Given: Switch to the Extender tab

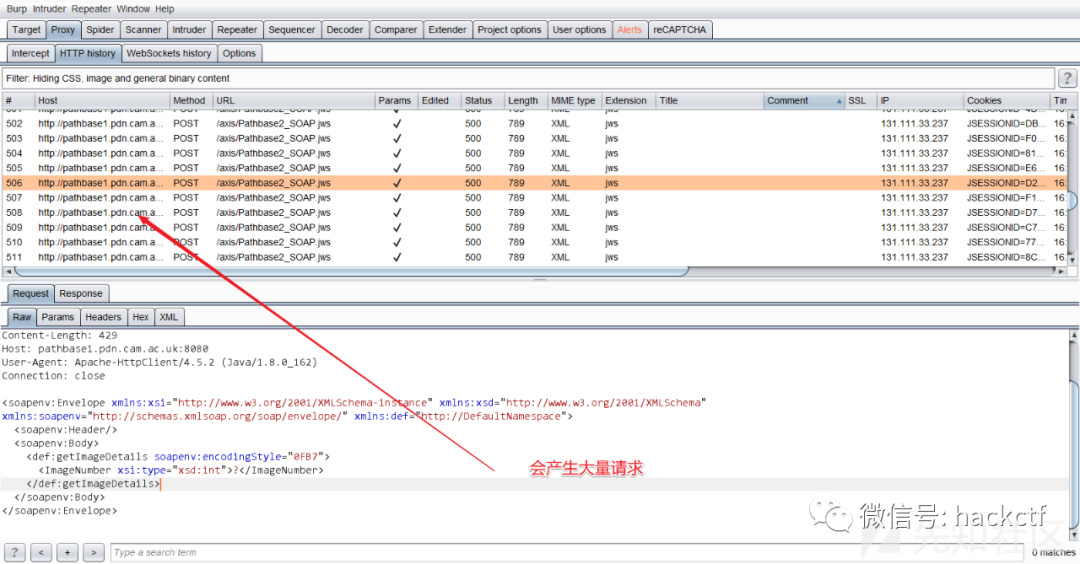Looking at the screenshot, I should click(447, 30).
